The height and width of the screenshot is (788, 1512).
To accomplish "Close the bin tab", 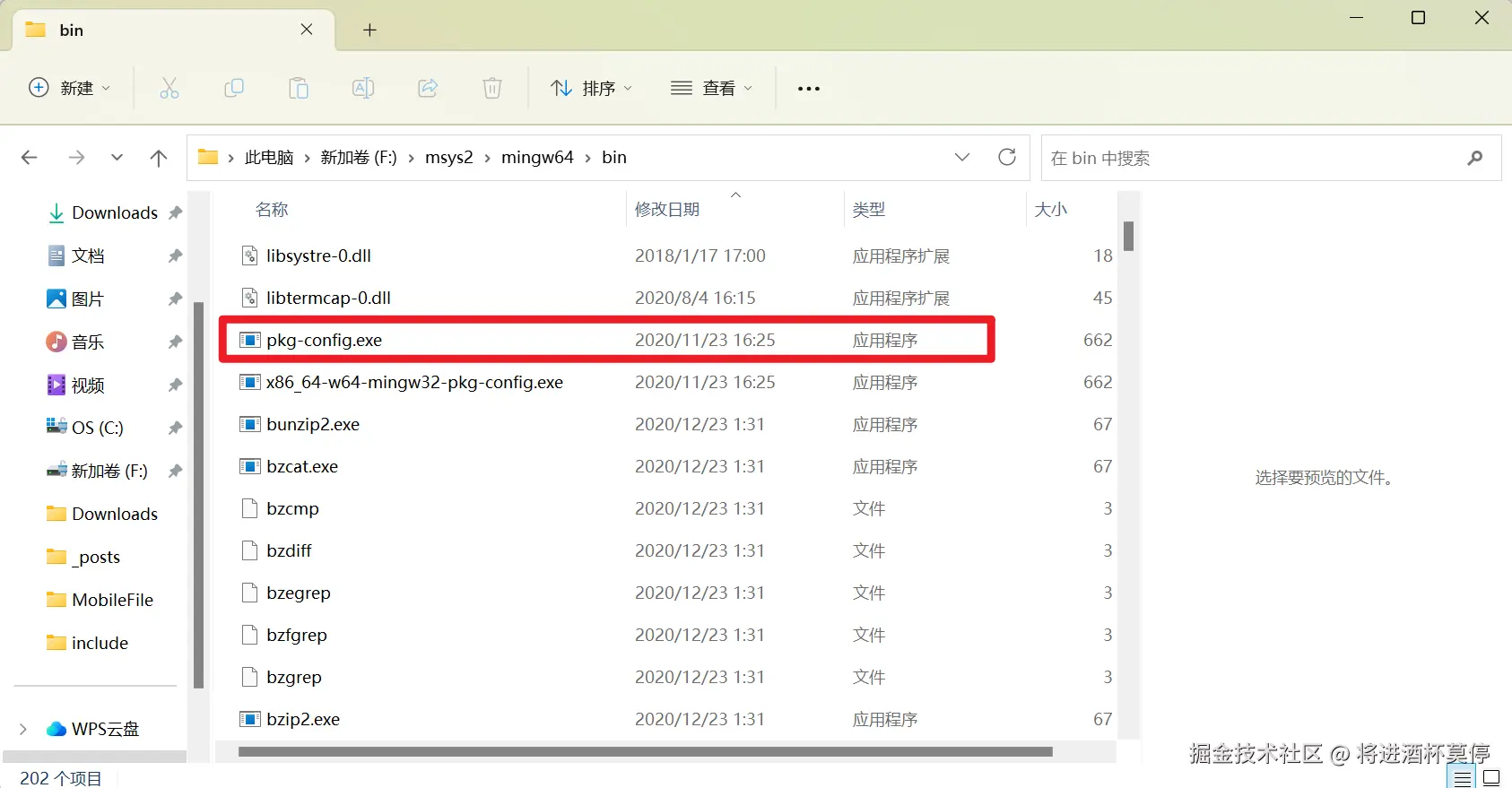I will pos(307,30).
